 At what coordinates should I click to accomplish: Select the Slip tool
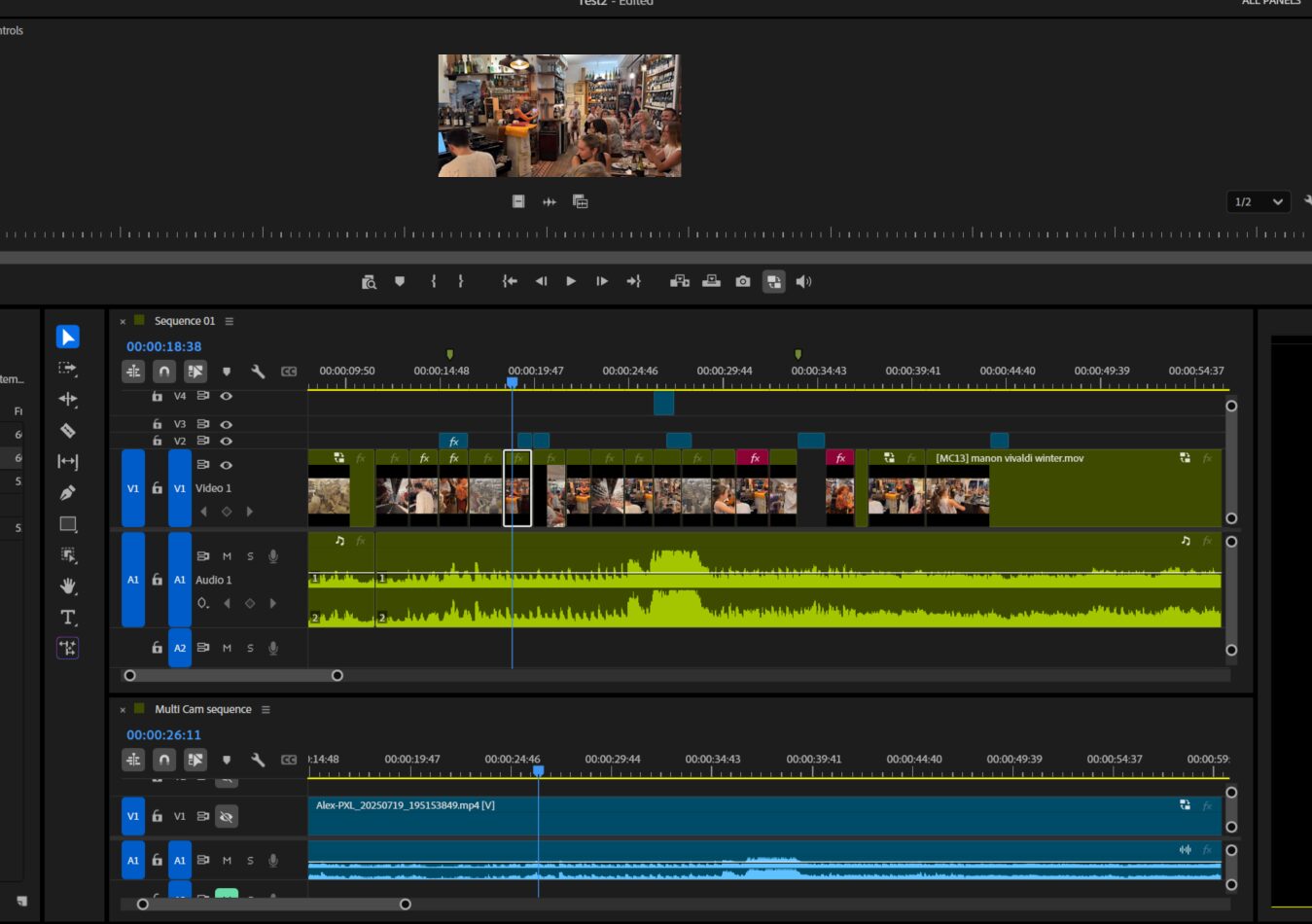(68, 461)
